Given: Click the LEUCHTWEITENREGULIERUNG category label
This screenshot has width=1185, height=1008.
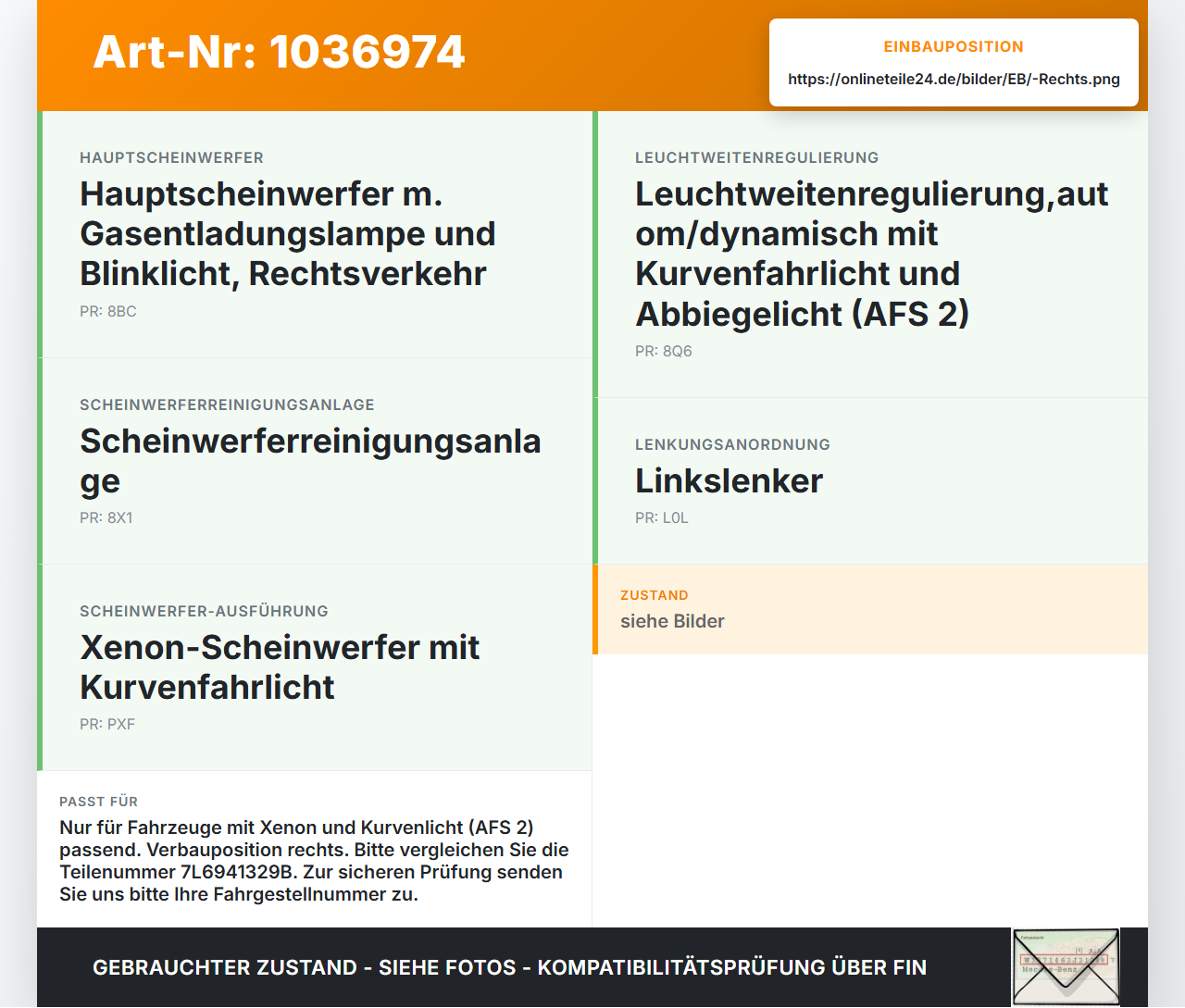Looking at the screenshot, I should click(x=757, y=158).
